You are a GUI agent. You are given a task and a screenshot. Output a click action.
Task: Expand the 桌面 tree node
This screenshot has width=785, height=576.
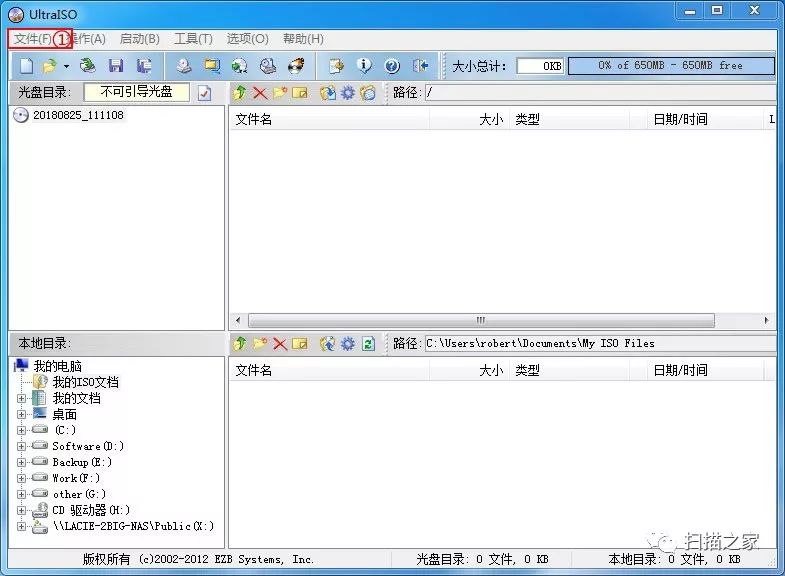point(22,414)
